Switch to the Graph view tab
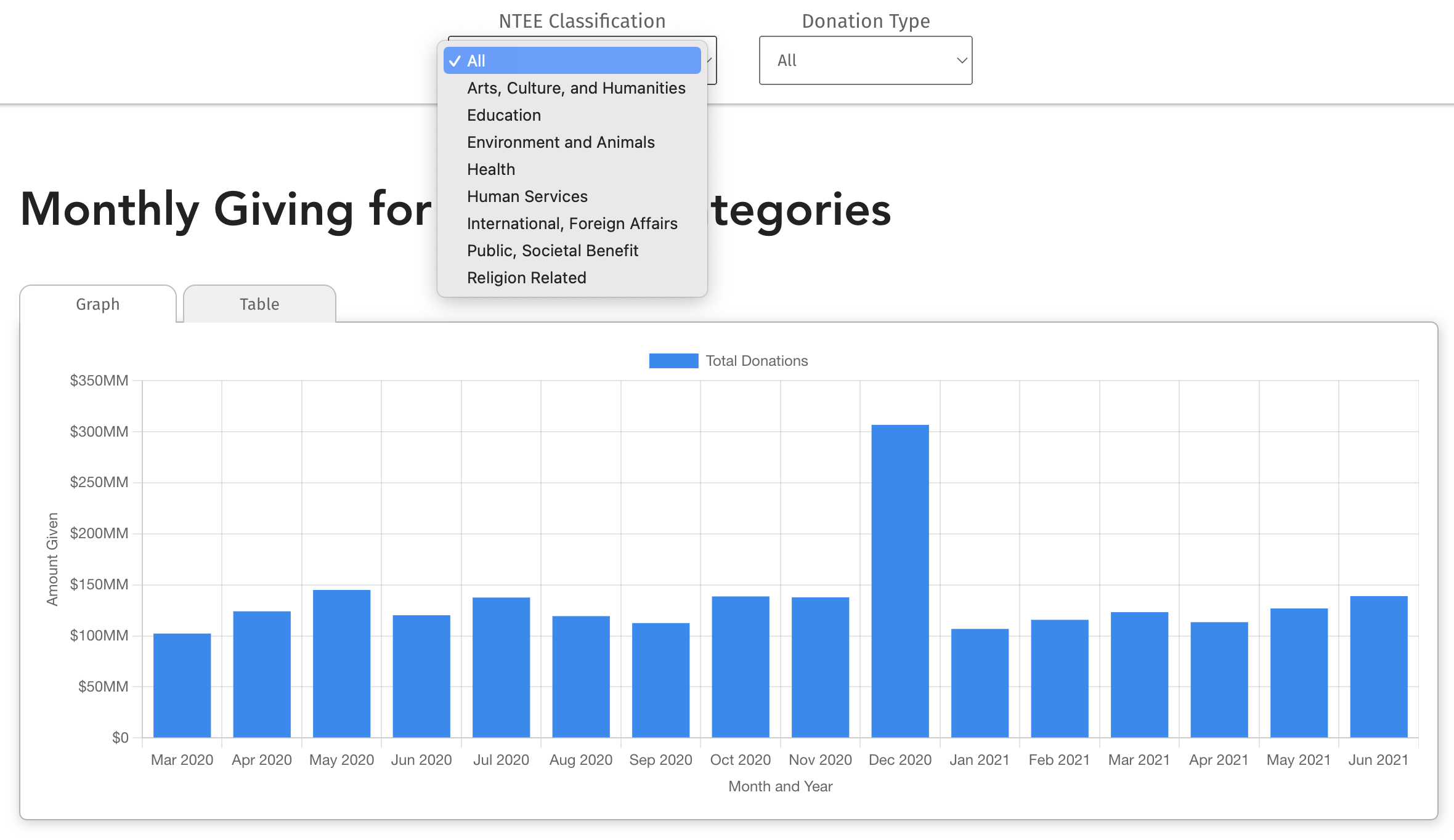The width and height of the screenshot is (1454, 840). [98, 304]
